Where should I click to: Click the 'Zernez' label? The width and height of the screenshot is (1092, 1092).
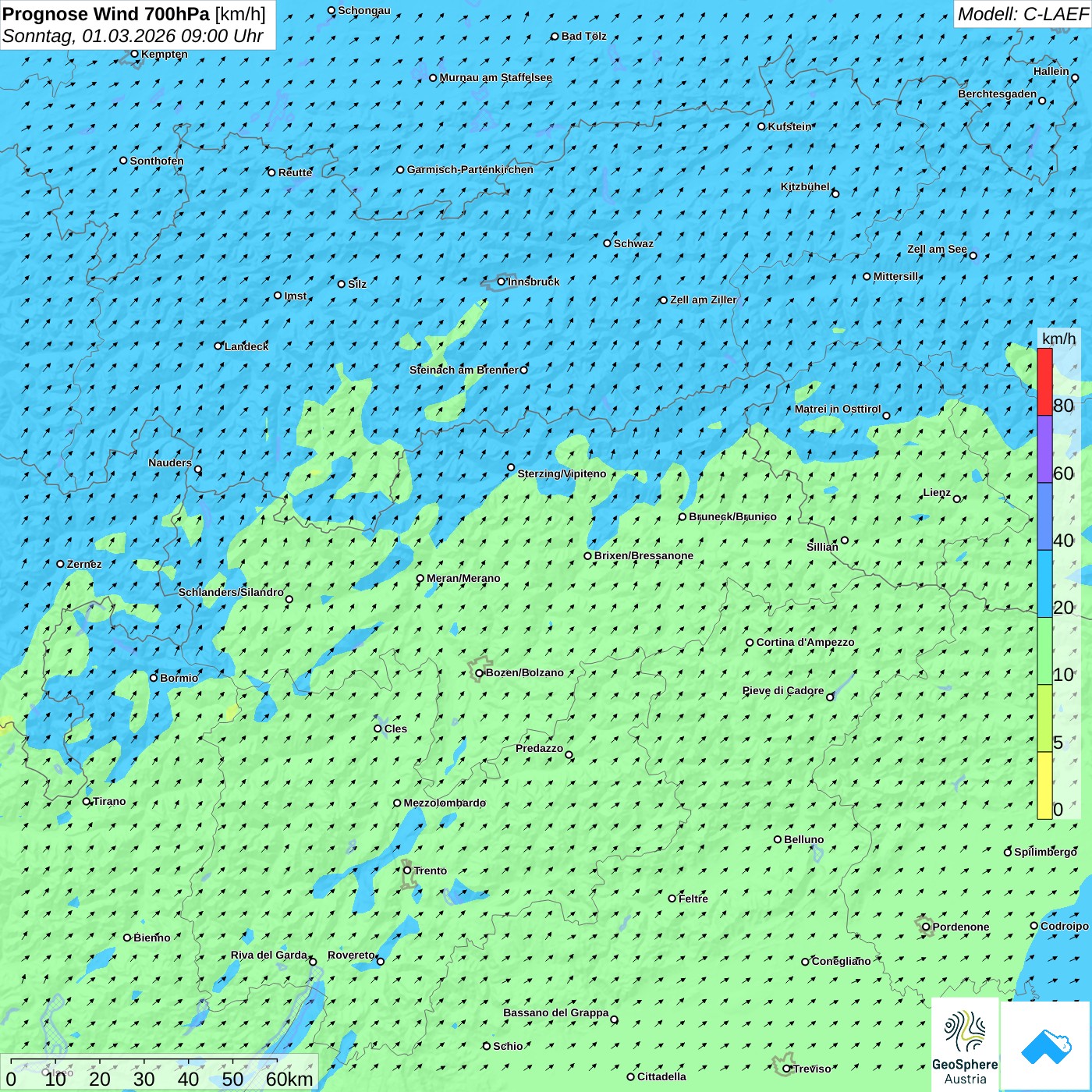[84, 564]
